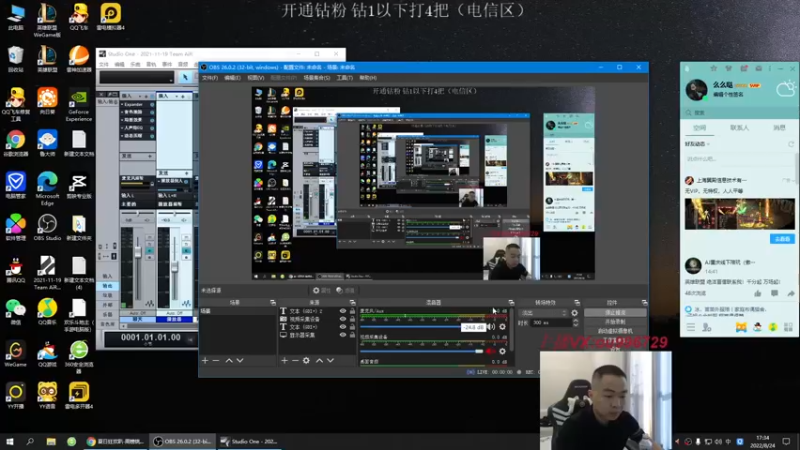Open Microsoft Edge desktop icon

tap(47, 188)
